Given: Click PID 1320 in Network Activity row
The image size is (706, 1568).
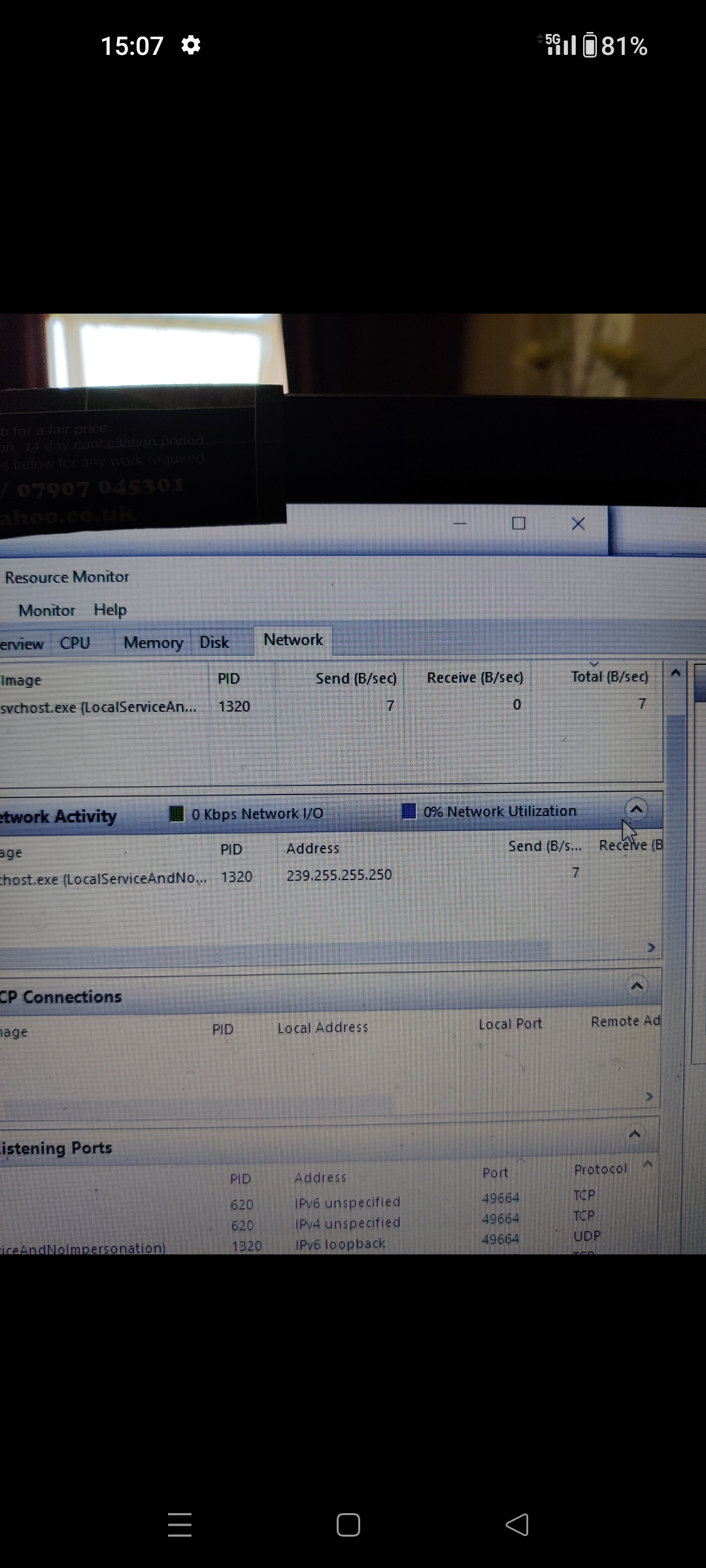Looking at the screenshot, I should click(x=236, y=876).
